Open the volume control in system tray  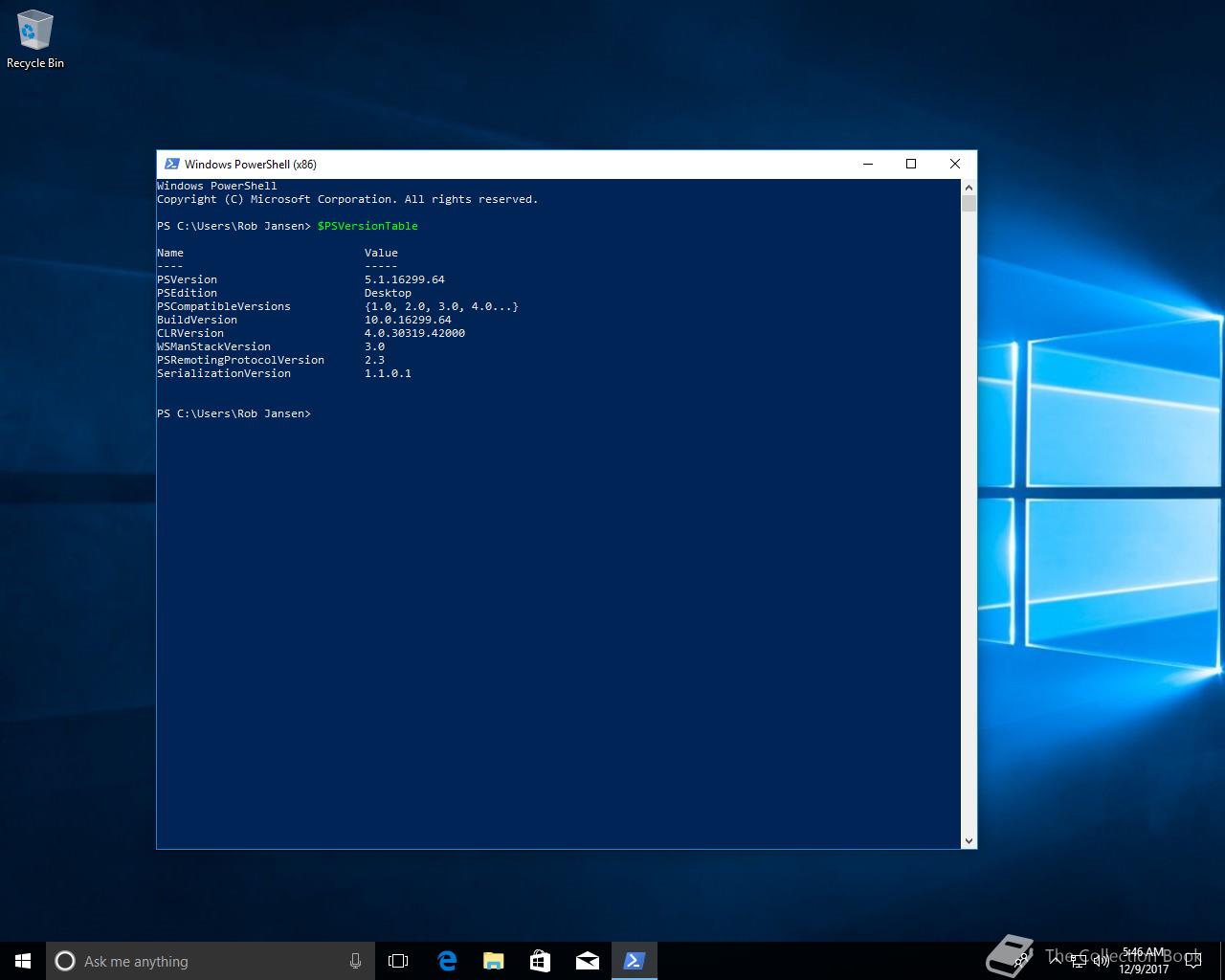pyautogui.click(x=1102, y=961)
